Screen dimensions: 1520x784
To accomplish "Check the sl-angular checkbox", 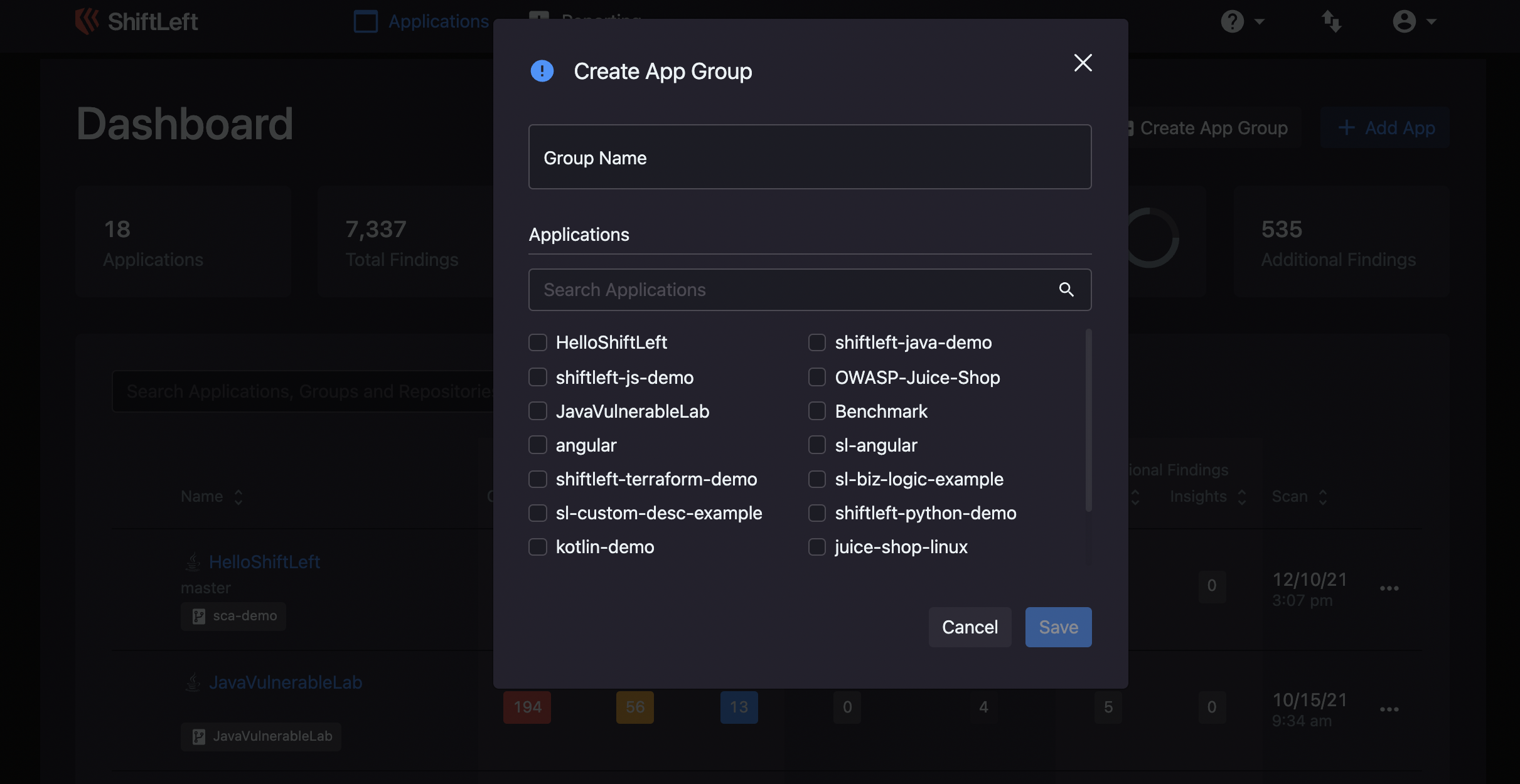I will (816, 445).
